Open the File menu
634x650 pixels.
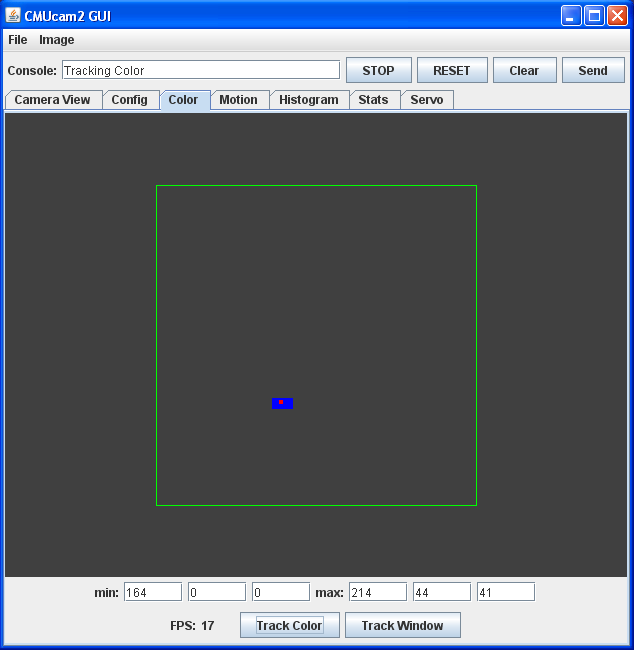click(18, 40)
